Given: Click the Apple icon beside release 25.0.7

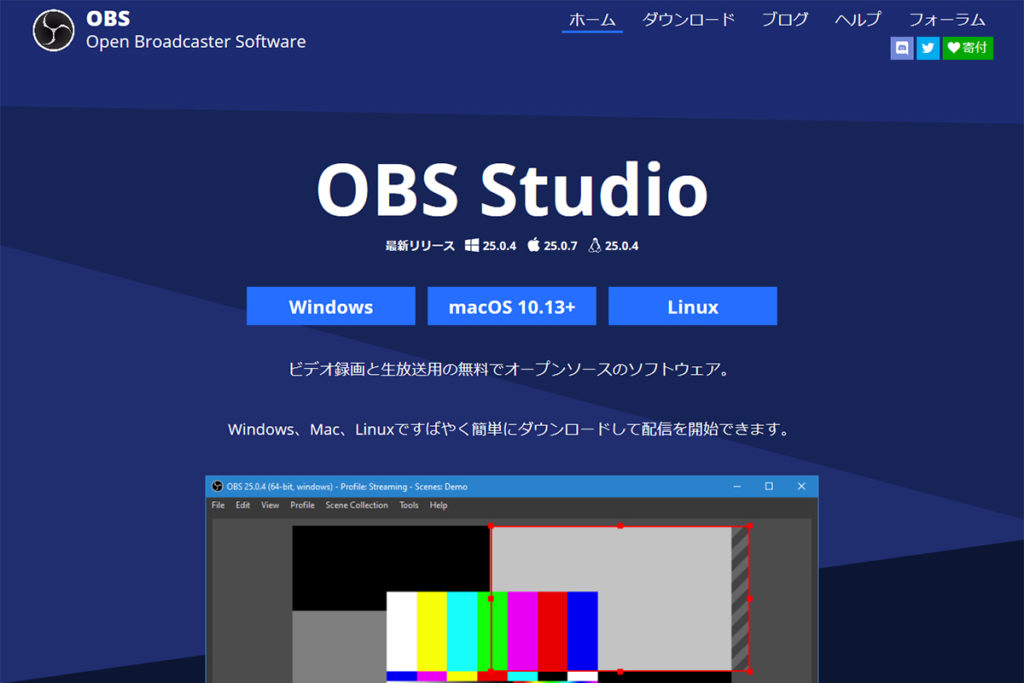Looking at the screenshot, I should point(535,244).
